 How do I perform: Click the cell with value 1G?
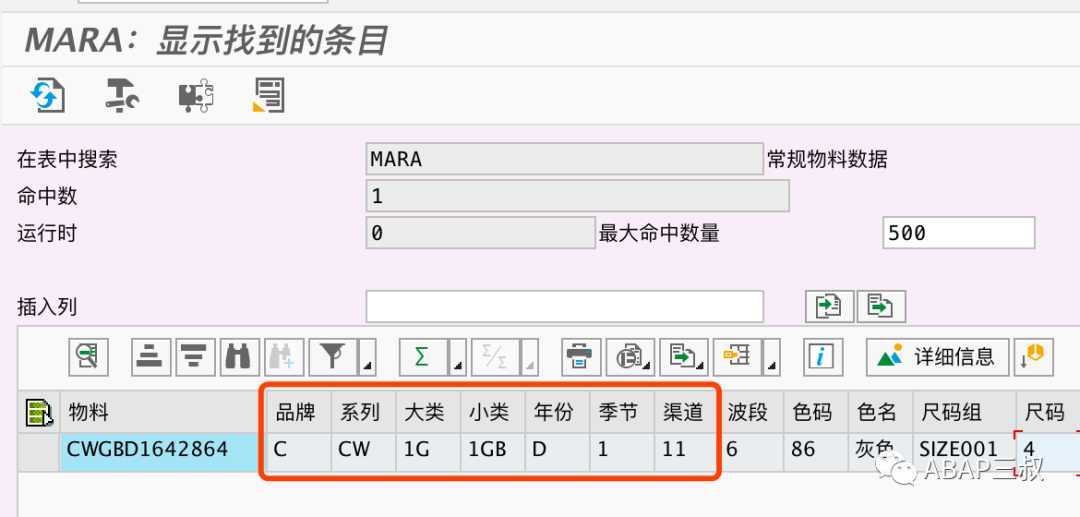click(428, 451)
